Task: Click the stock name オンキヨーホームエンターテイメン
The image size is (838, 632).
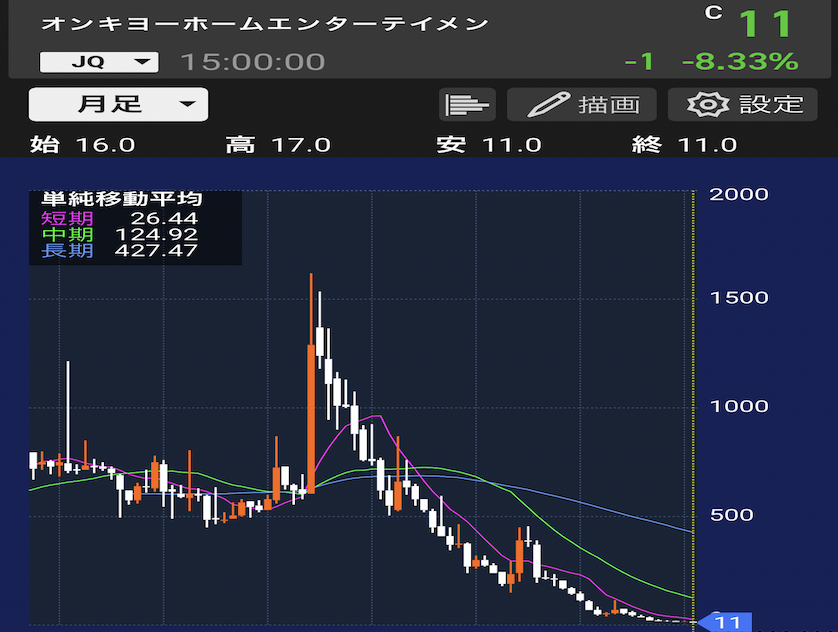Action: click(x=265, y=24)
